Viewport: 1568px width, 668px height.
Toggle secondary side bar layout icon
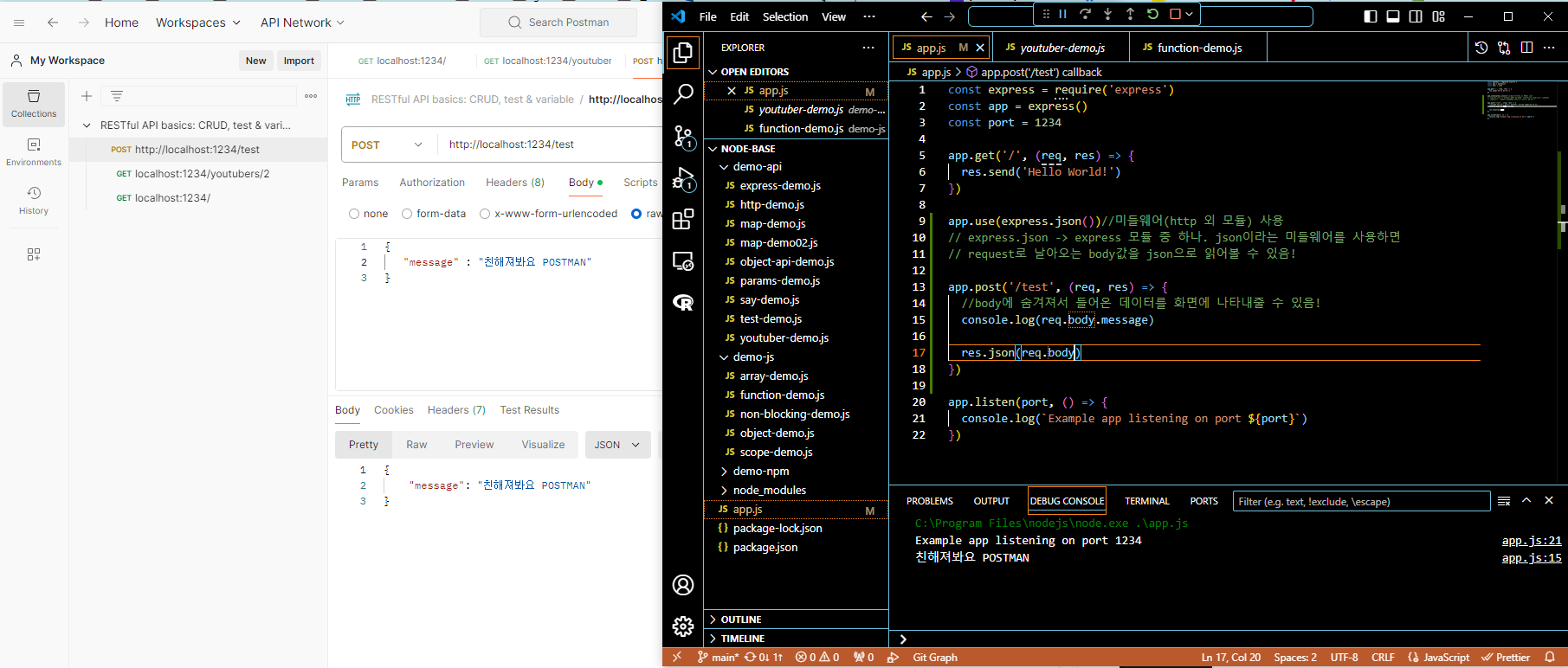[x=1416, y=16]
